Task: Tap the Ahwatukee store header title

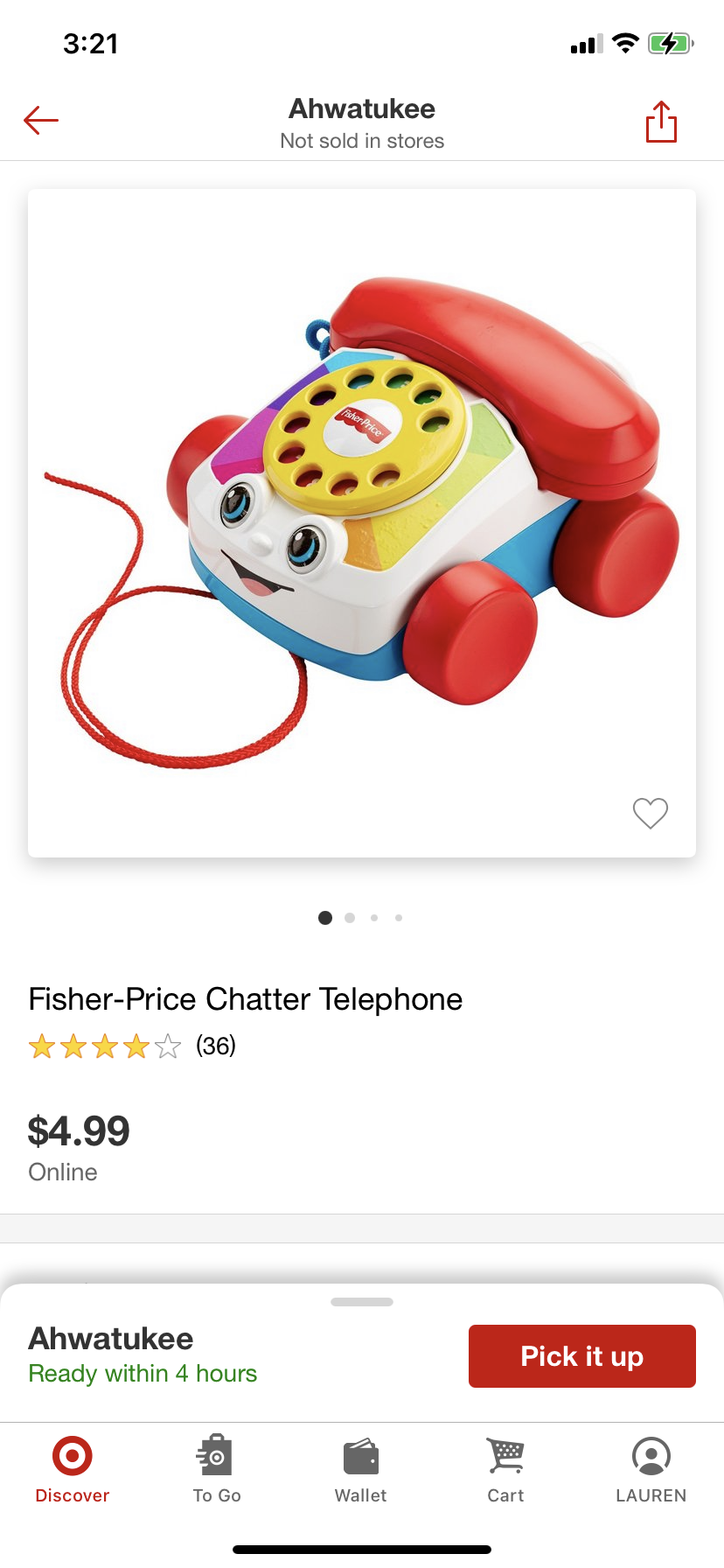Action: [x=362, y=109]
